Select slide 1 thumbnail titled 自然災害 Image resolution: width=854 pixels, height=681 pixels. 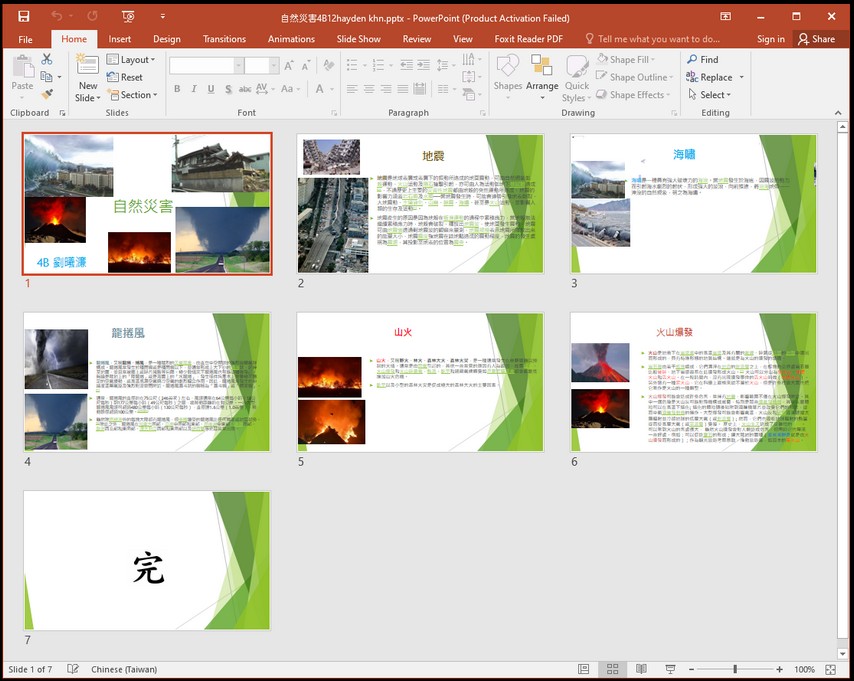tap(147, 203)
